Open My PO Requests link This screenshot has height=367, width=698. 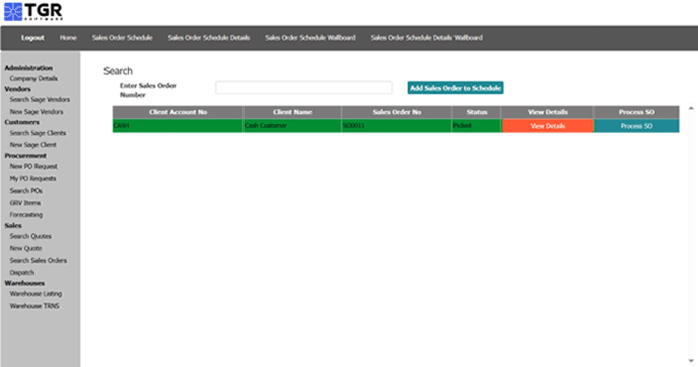pyautogui.click(x=33, y=178)
